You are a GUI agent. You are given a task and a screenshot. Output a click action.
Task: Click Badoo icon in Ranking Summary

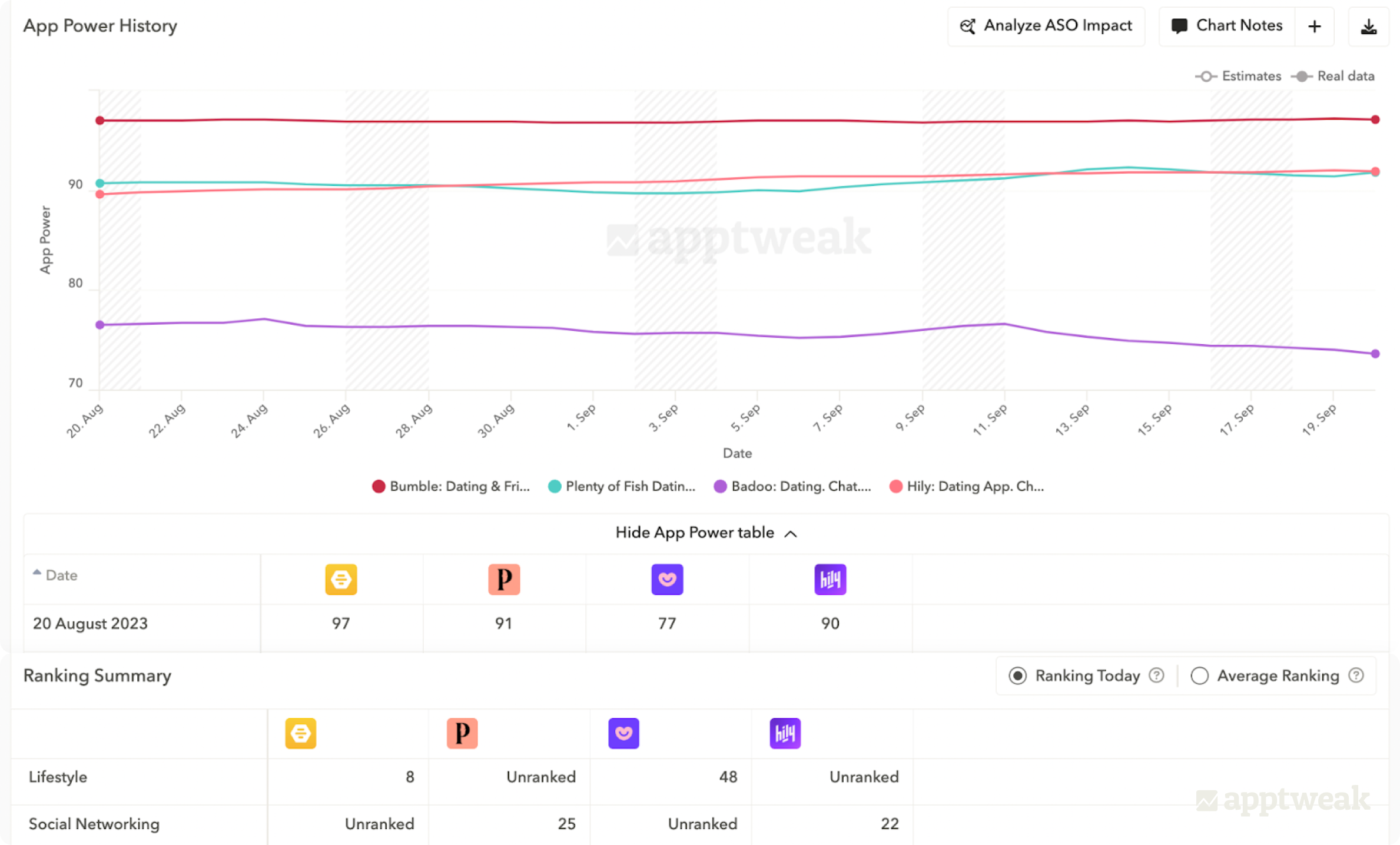point(623,733)
